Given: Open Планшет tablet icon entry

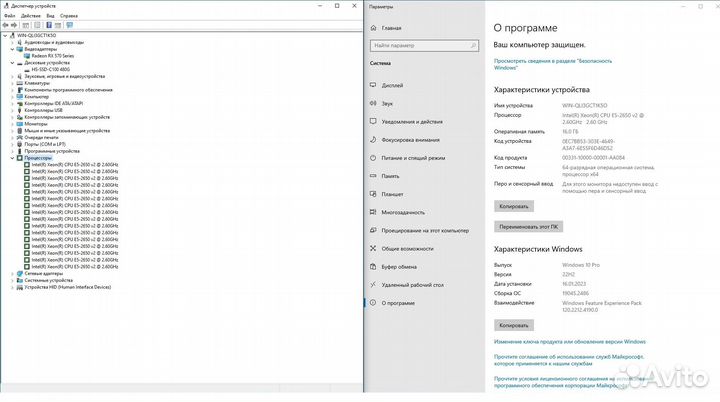Looking at the screenshot, I should point(373,194).
